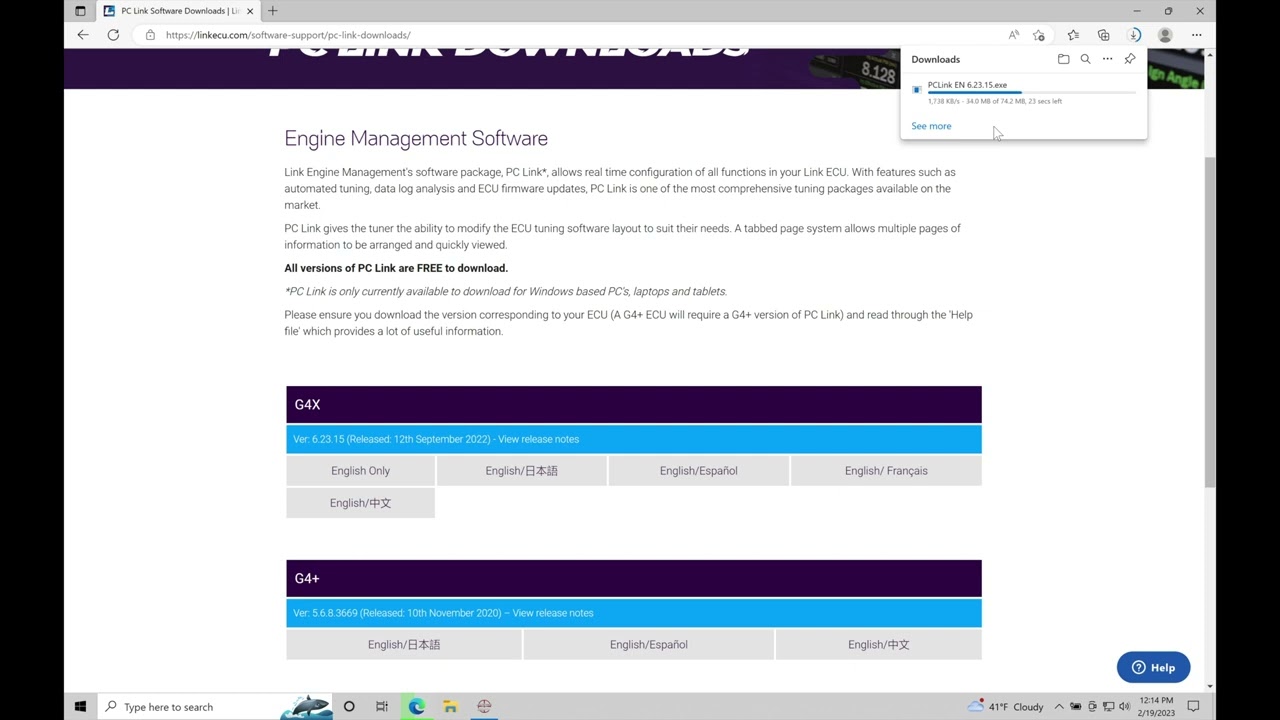Image resolution: width=1280 pixels, height=720 pixels.
Task: Click PCLink EN 6.23.15.exe file icon
Action: tap(917, 89)
